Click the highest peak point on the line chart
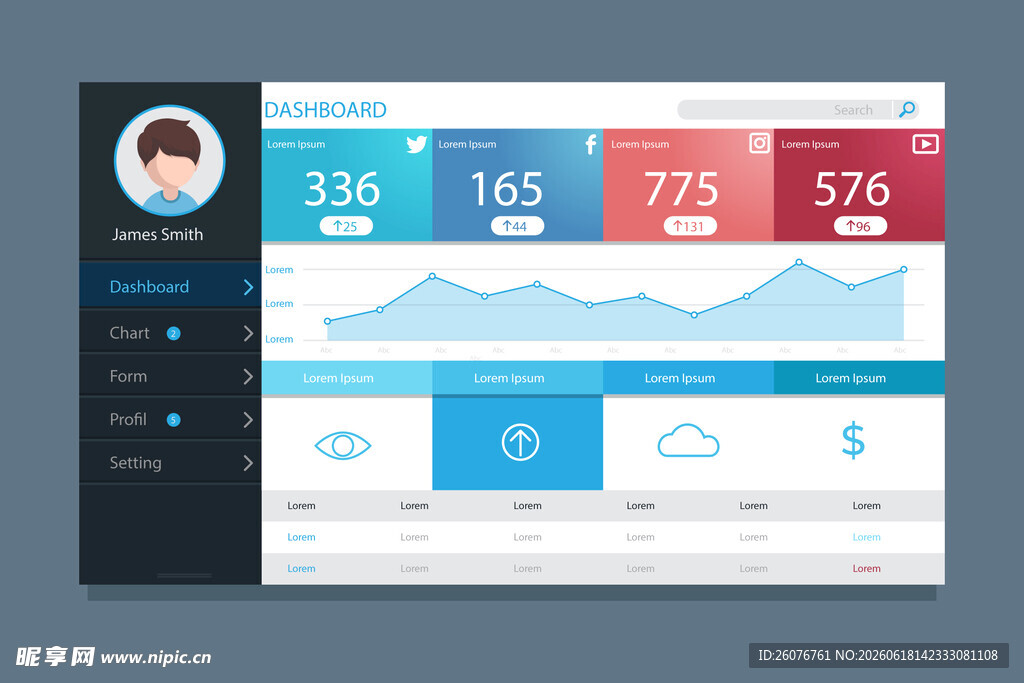The width and height of the screenshot is (1024, 683). point(799,262)
